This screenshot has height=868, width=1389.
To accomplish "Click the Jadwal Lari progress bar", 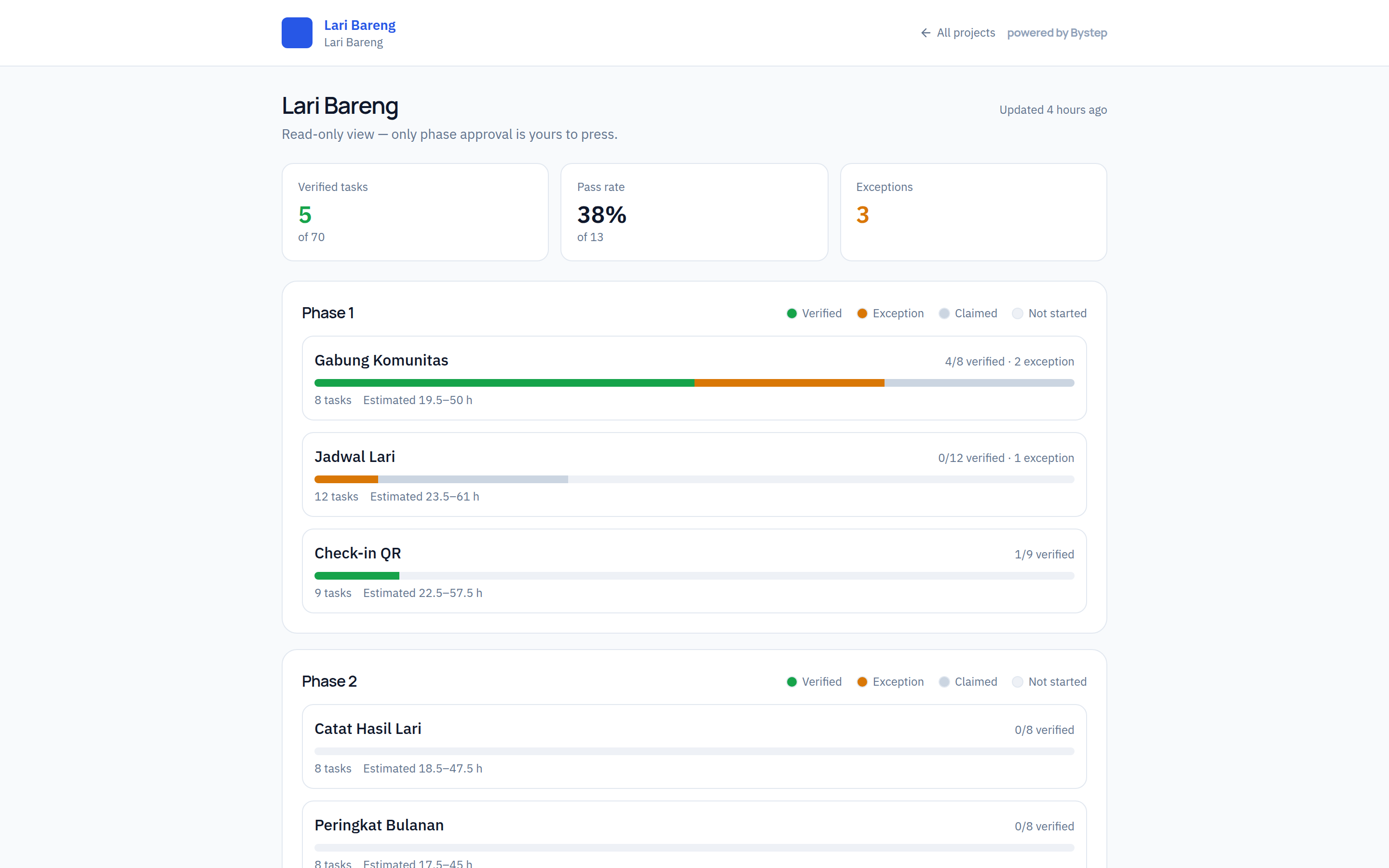I will click(x=694, y=479).
